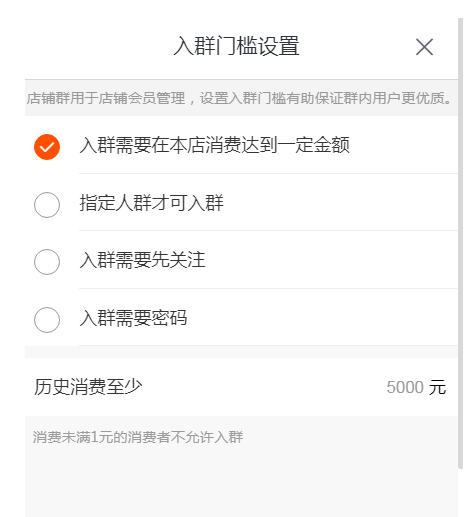
Task: Focus the 5000 amount input field
Action: [405, 387]
